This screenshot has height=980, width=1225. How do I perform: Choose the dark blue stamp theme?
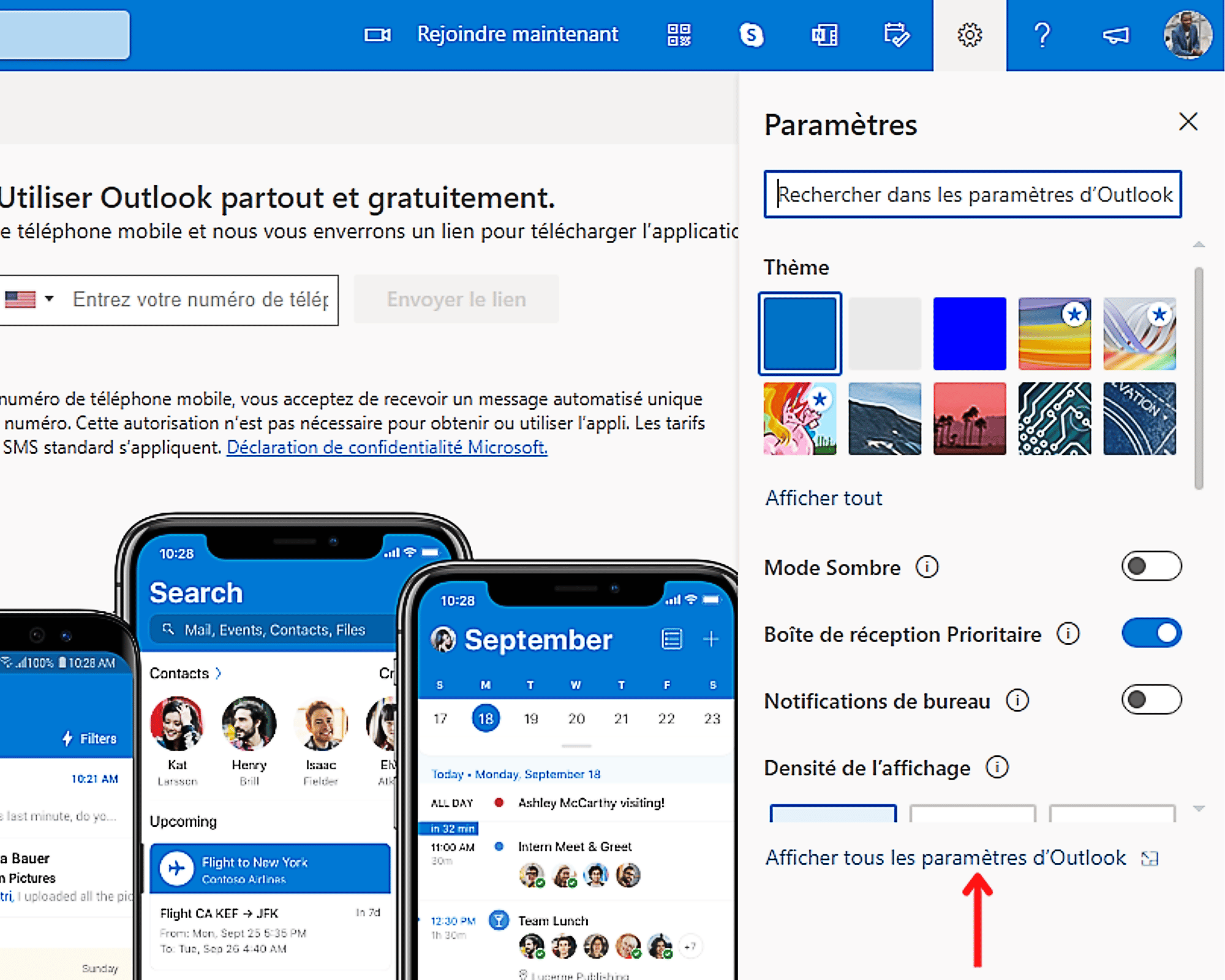[1139, 418]
